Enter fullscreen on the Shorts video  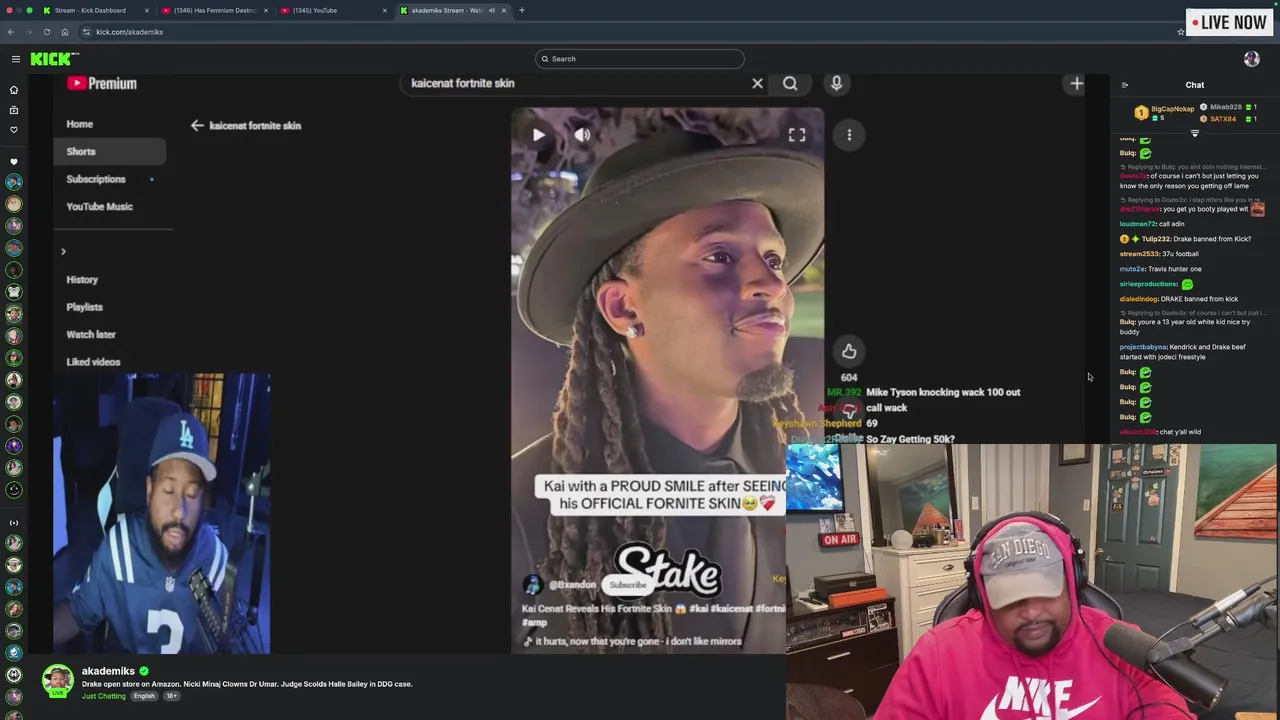click(x=797, y=135)
